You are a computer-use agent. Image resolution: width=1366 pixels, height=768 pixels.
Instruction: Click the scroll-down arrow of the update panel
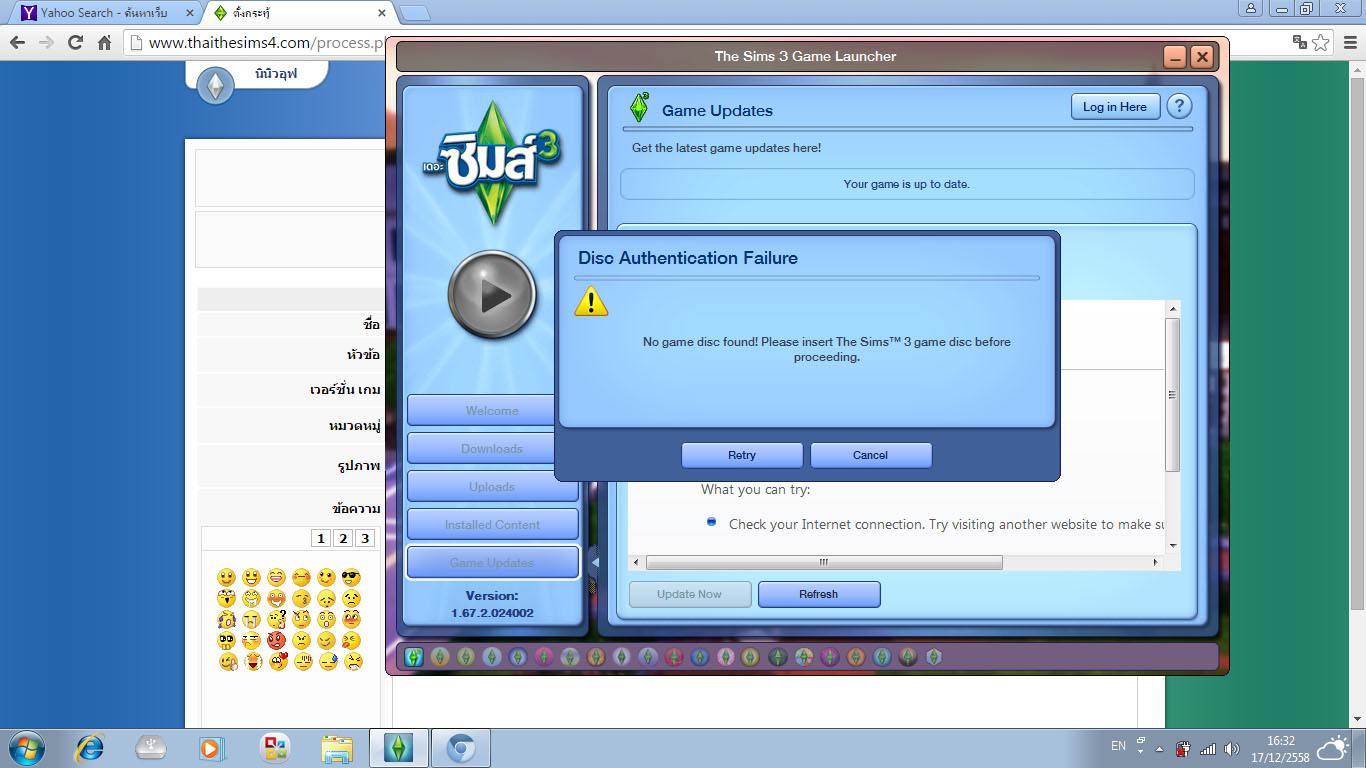click(1172, 546)
